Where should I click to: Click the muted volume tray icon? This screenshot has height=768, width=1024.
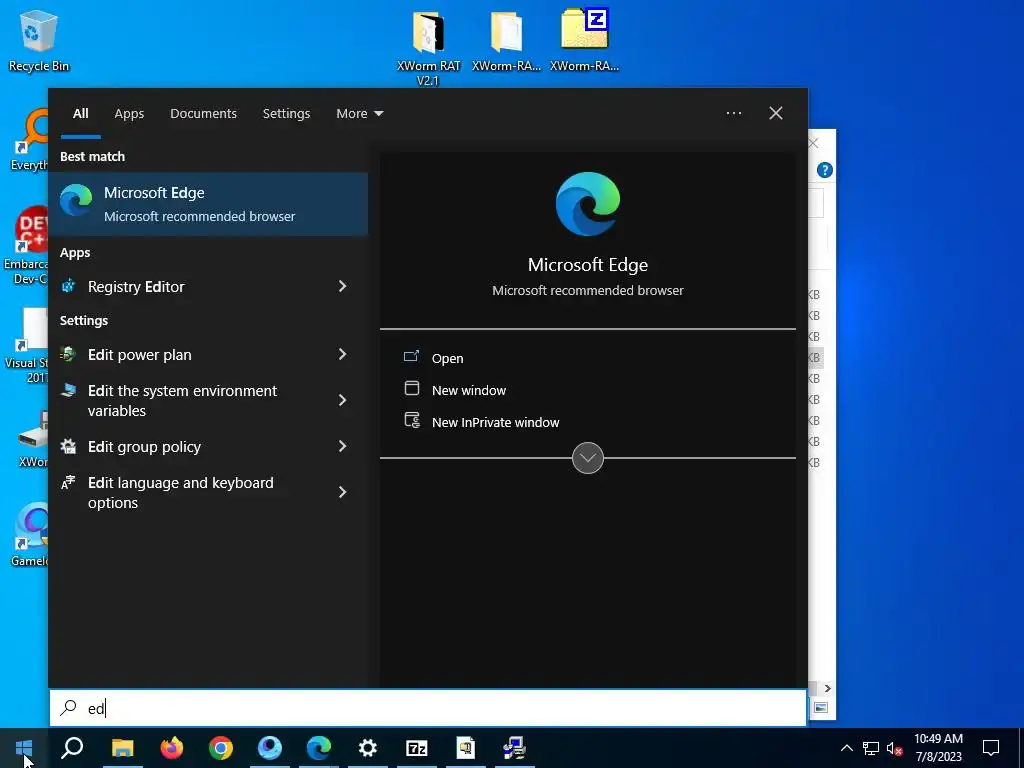pos(894,748)
